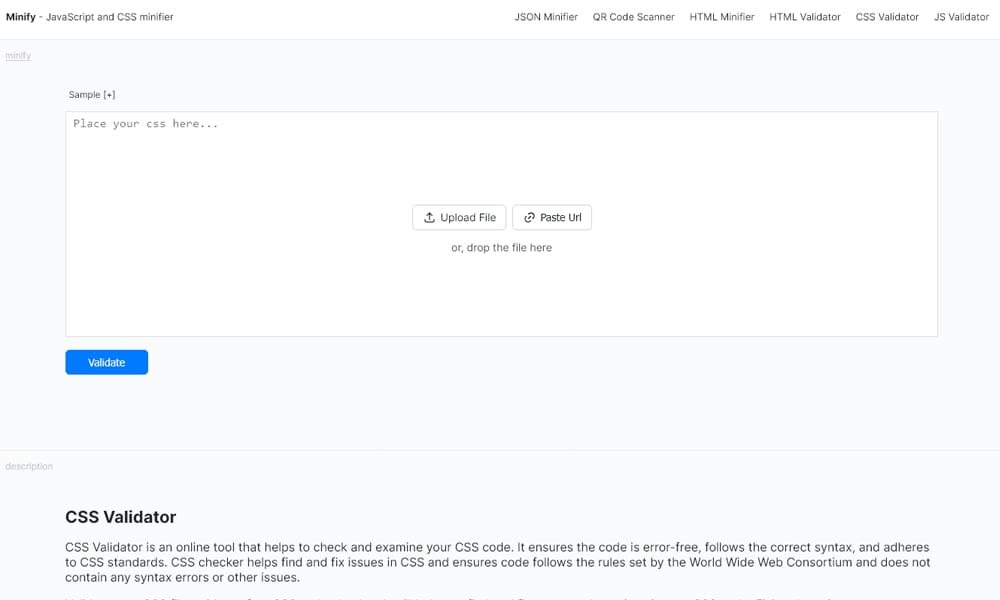Click the upload arrow icon in Upload File

tap(429, 217)
